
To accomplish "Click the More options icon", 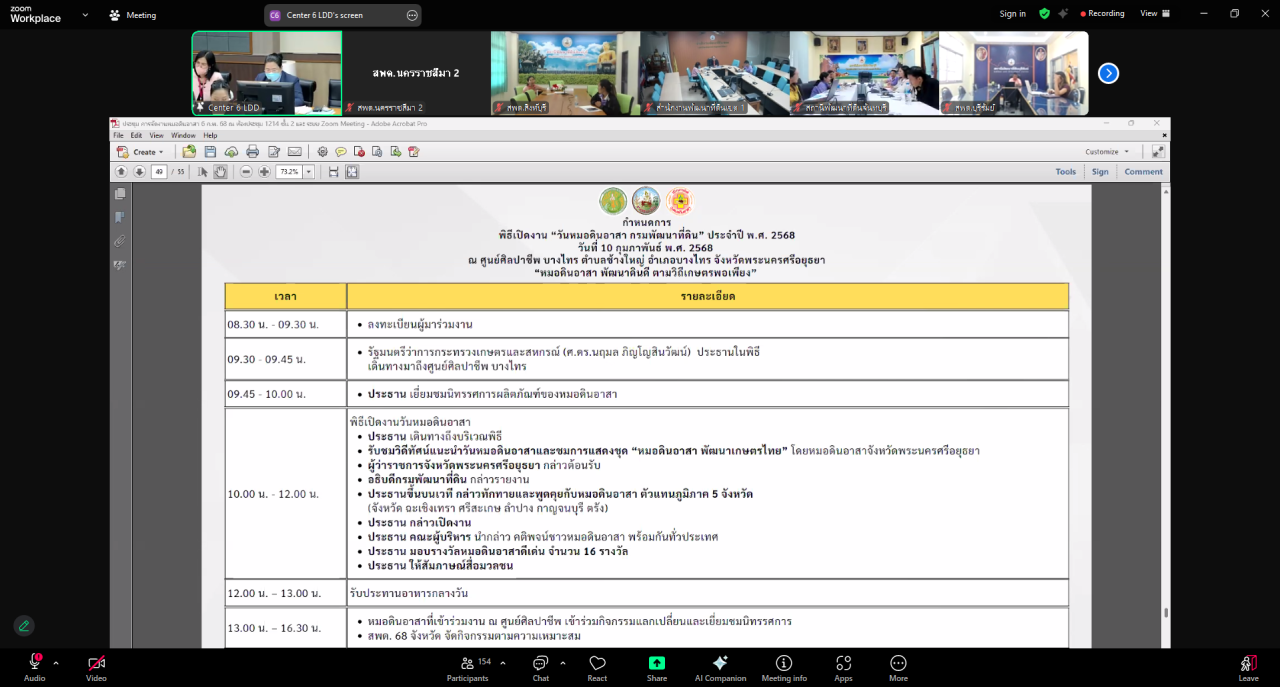I will tap(898, 665).
